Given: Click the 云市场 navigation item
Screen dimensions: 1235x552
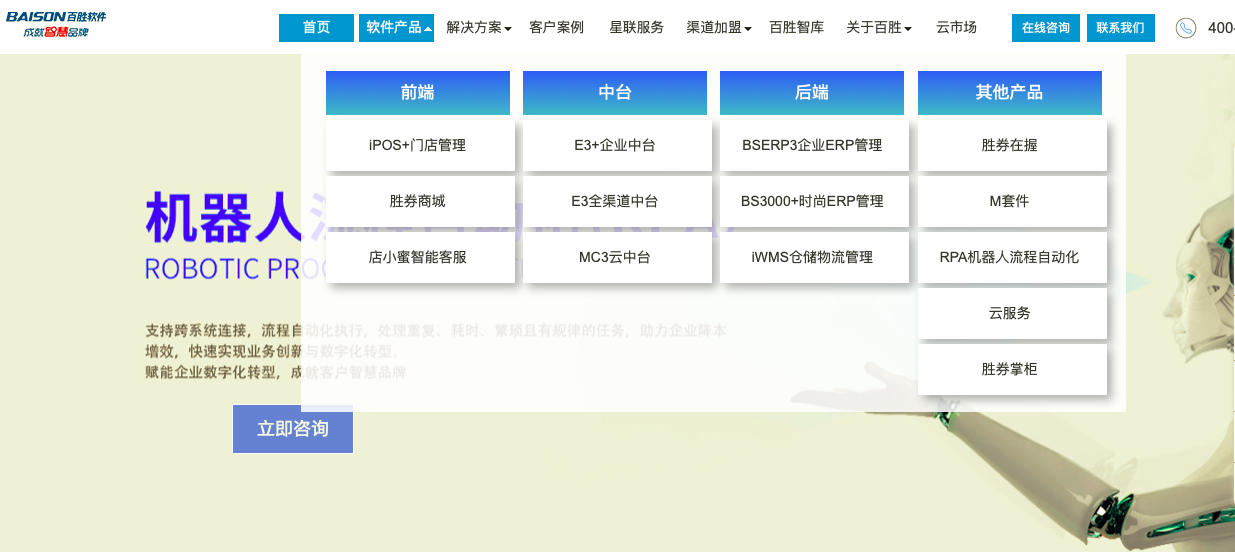Looking at the screenshot, I should tap(956, 28).
